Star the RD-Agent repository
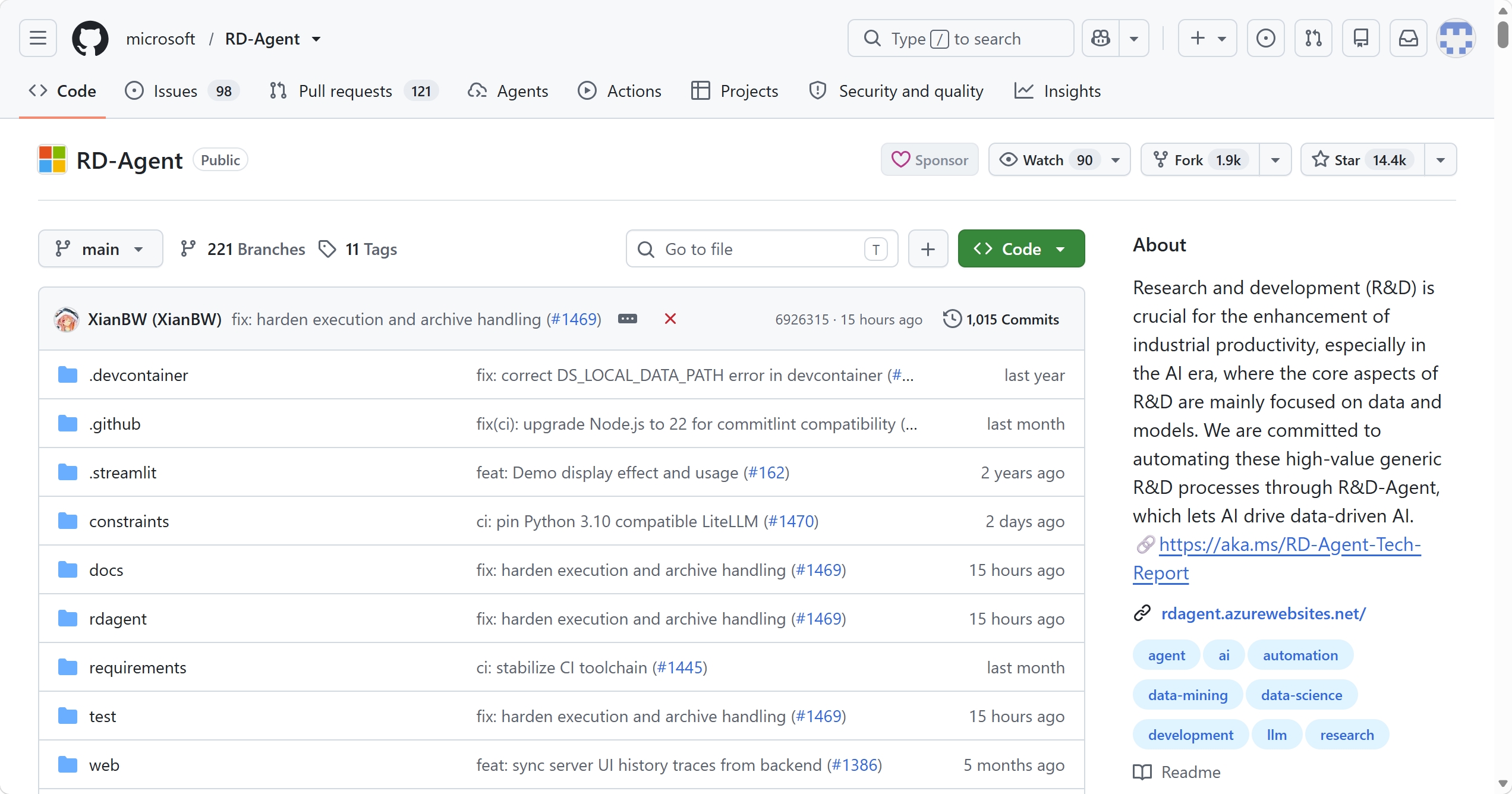This screenshot has height=794, width=1512. 1362,160
